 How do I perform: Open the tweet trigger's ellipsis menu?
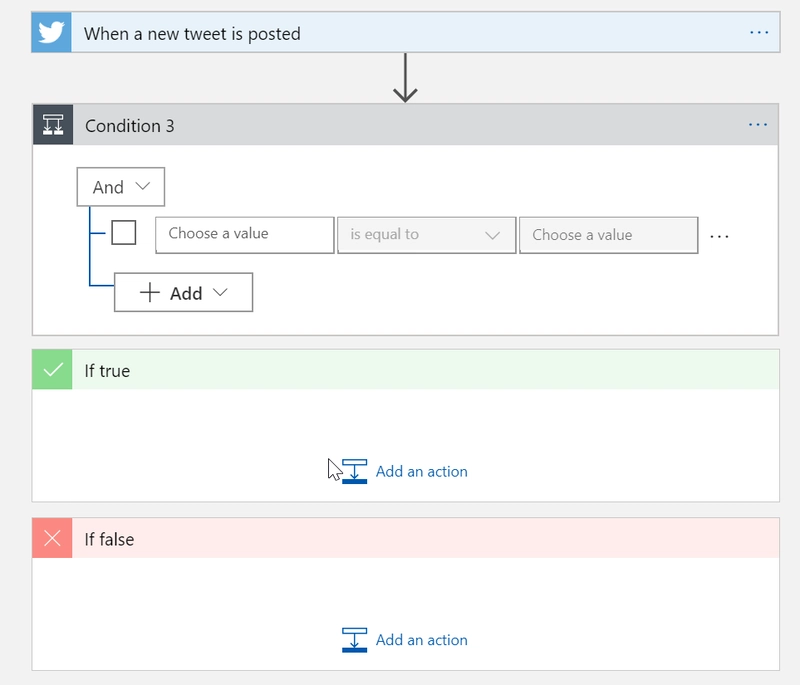759,33
